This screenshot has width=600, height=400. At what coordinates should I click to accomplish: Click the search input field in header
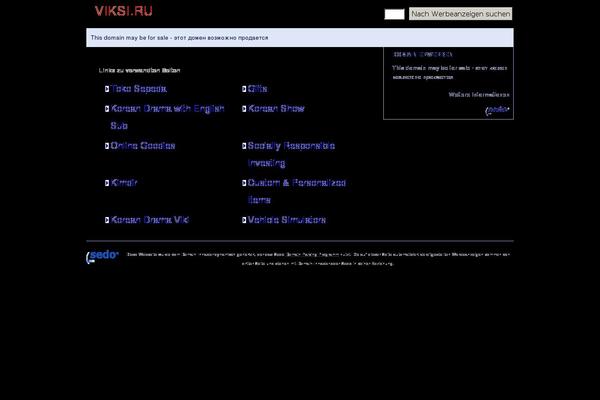[394, 14]
